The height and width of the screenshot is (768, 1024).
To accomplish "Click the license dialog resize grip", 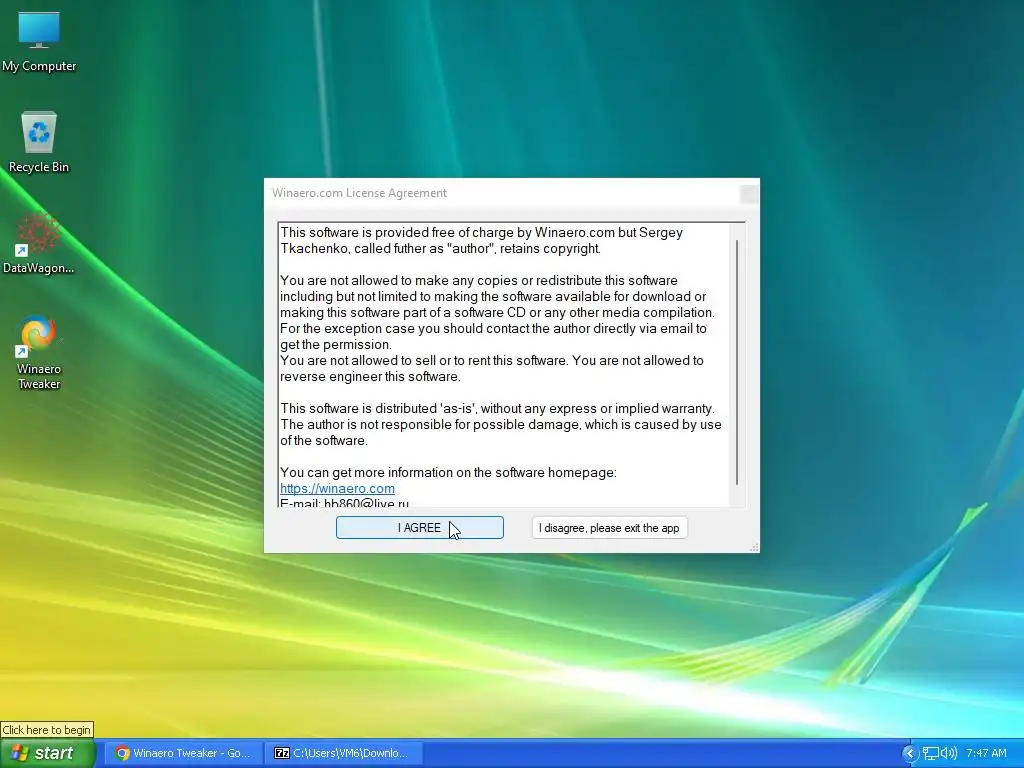I will pos(754,547).
